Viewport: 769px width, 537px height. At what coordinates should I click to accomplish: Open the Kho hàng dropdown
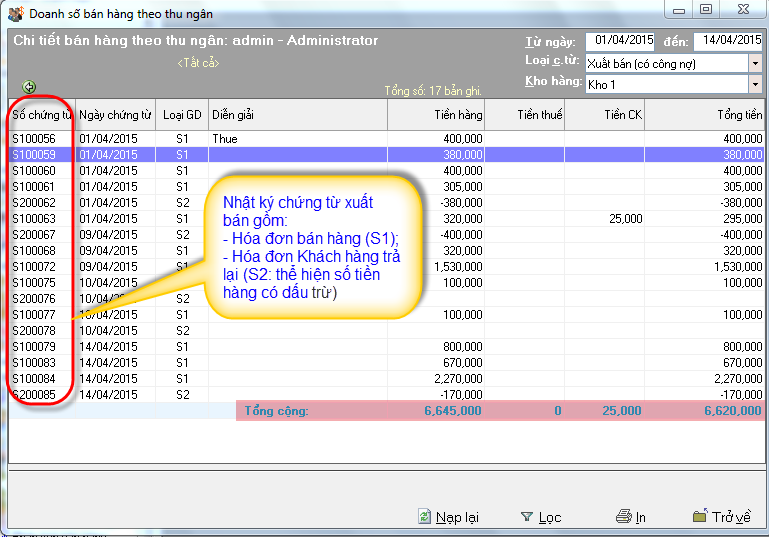[x=754, y=85]
